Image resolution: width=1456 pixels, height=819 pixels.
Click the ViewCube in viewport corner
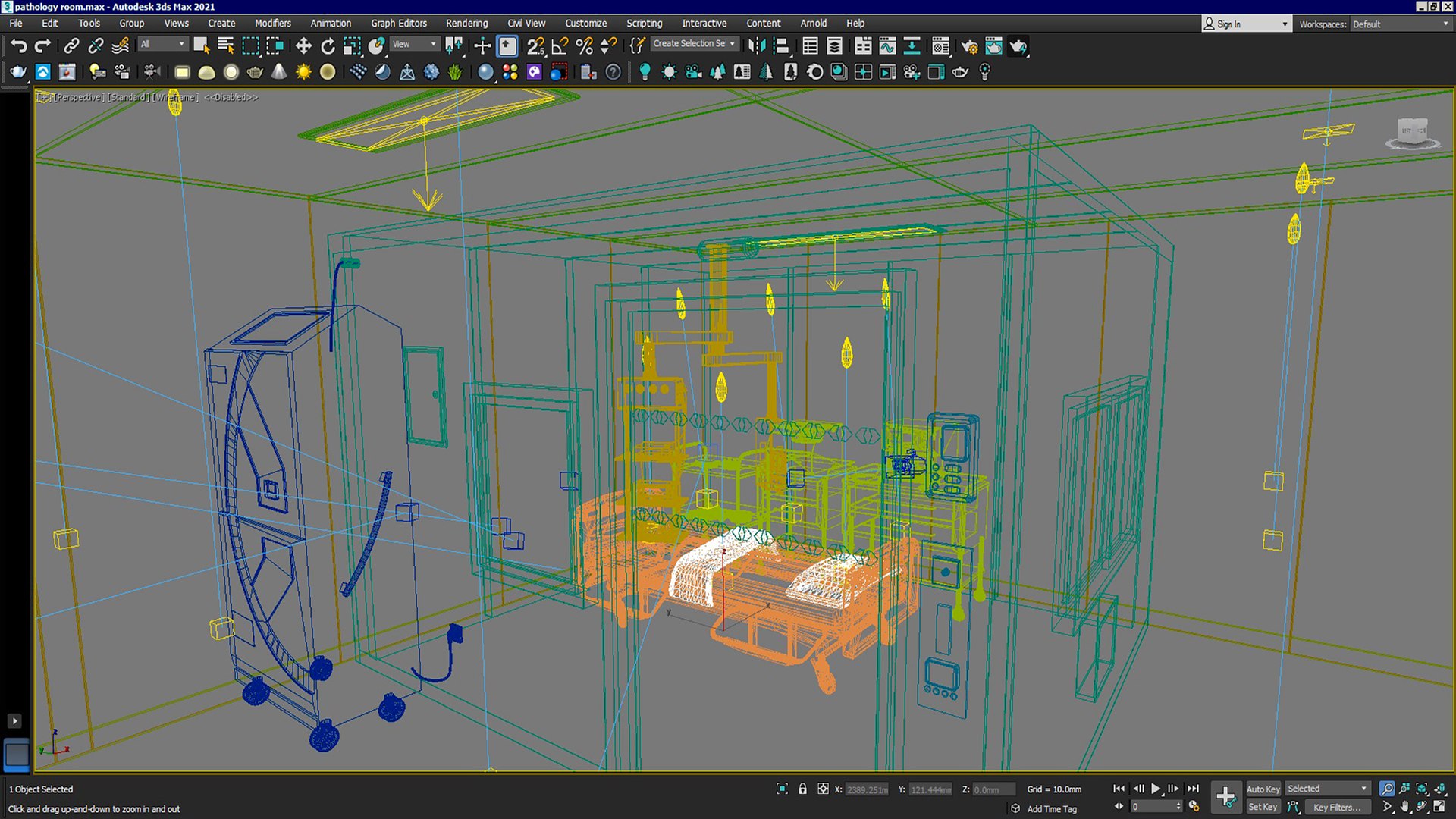(x=1412, y=133)
